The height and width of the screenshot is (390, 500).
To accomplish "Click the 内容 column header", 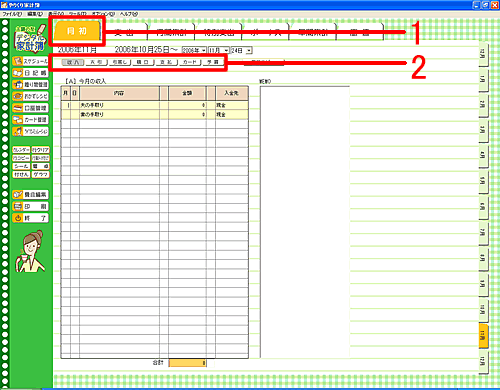I will 119,93.
